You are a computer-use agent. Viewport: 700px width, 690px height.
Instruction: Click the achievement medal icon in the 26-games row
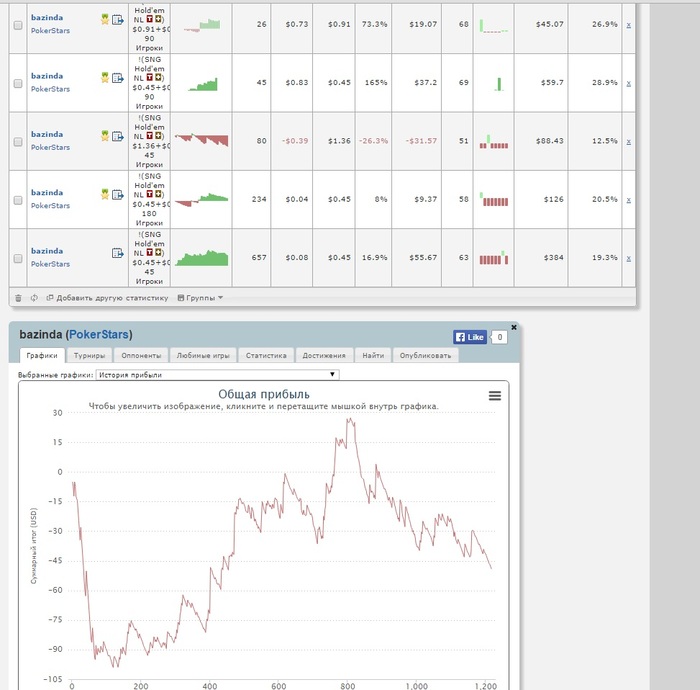(x=105, y=19)
